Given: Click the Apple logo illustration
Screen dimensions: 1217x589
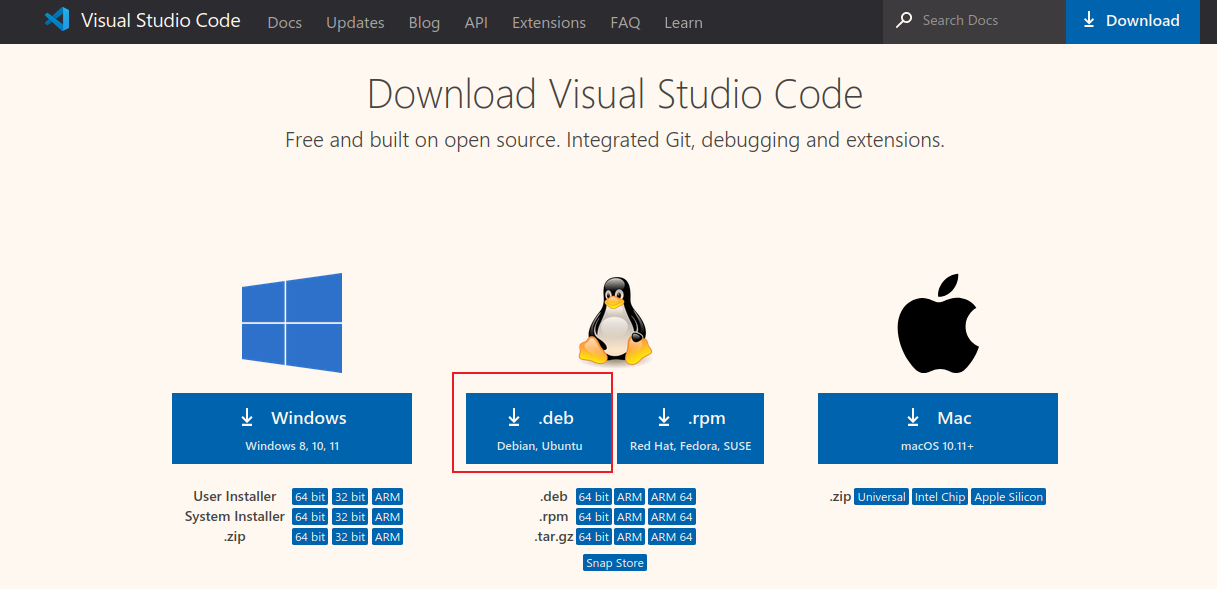Looking at the screenshot, I should 936,320.
